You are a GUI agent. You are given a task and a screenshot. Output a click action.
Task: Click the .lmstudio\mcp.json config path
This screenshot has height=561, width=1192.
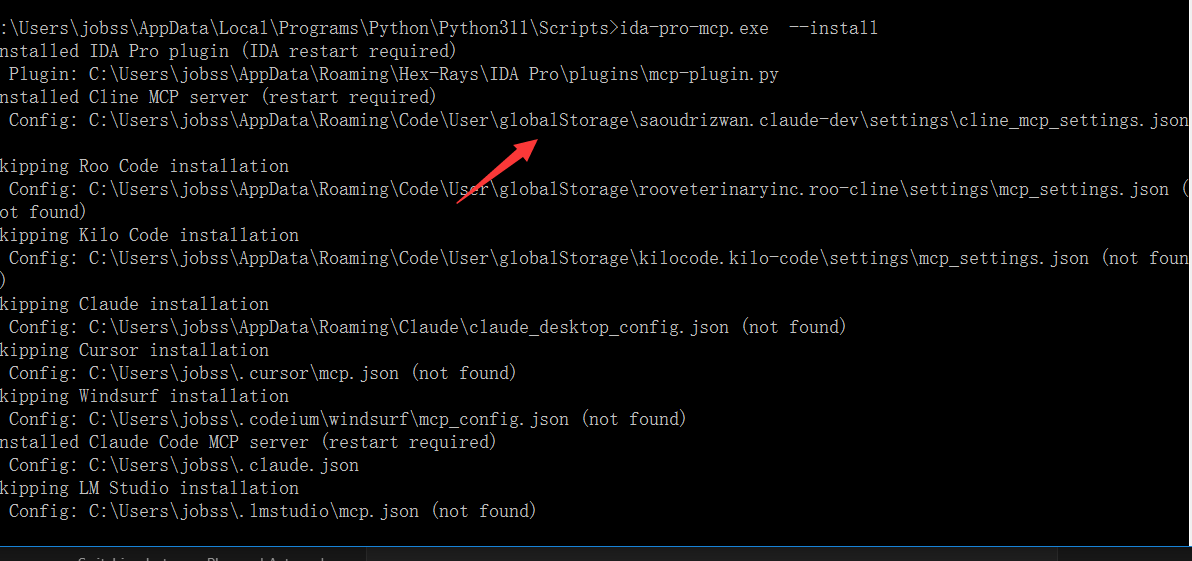point(334,511)
